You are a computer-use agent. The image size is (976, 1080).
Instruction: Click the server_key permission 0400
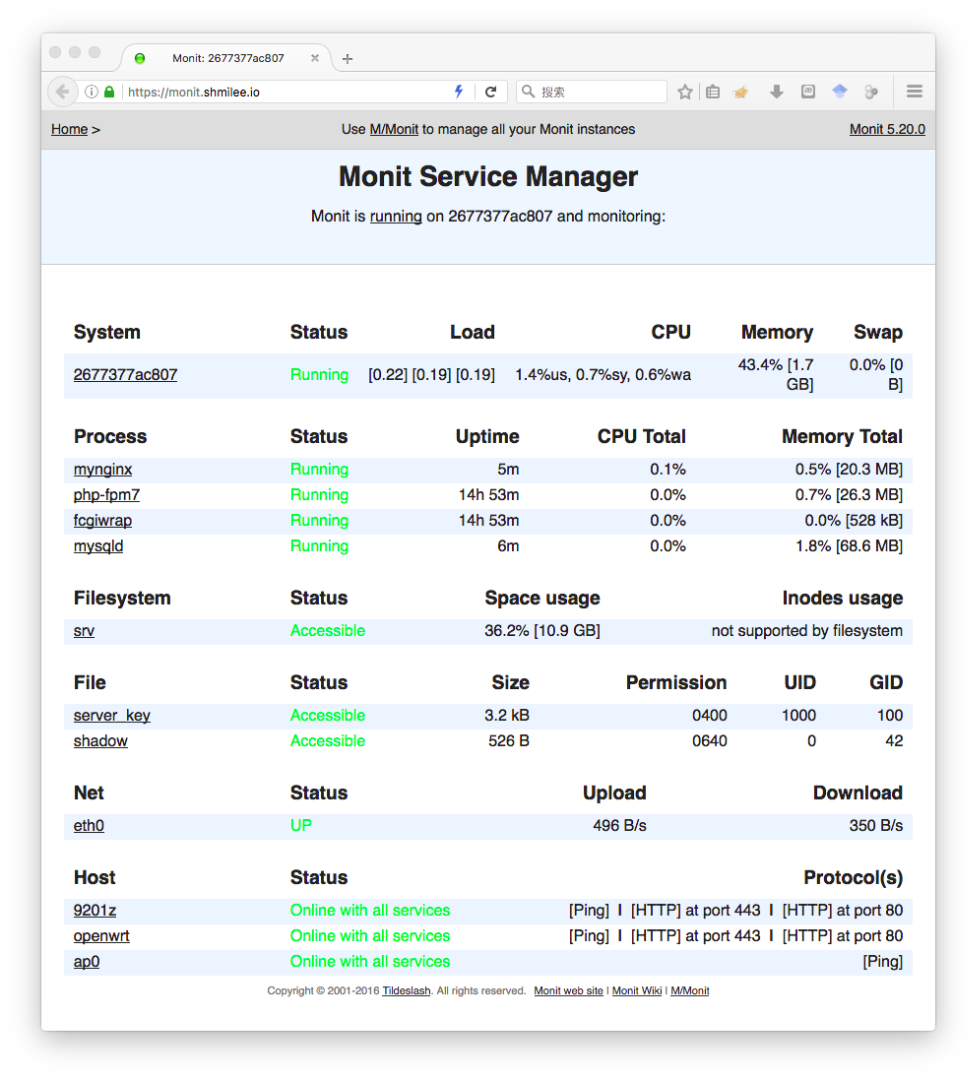point(709,716)
